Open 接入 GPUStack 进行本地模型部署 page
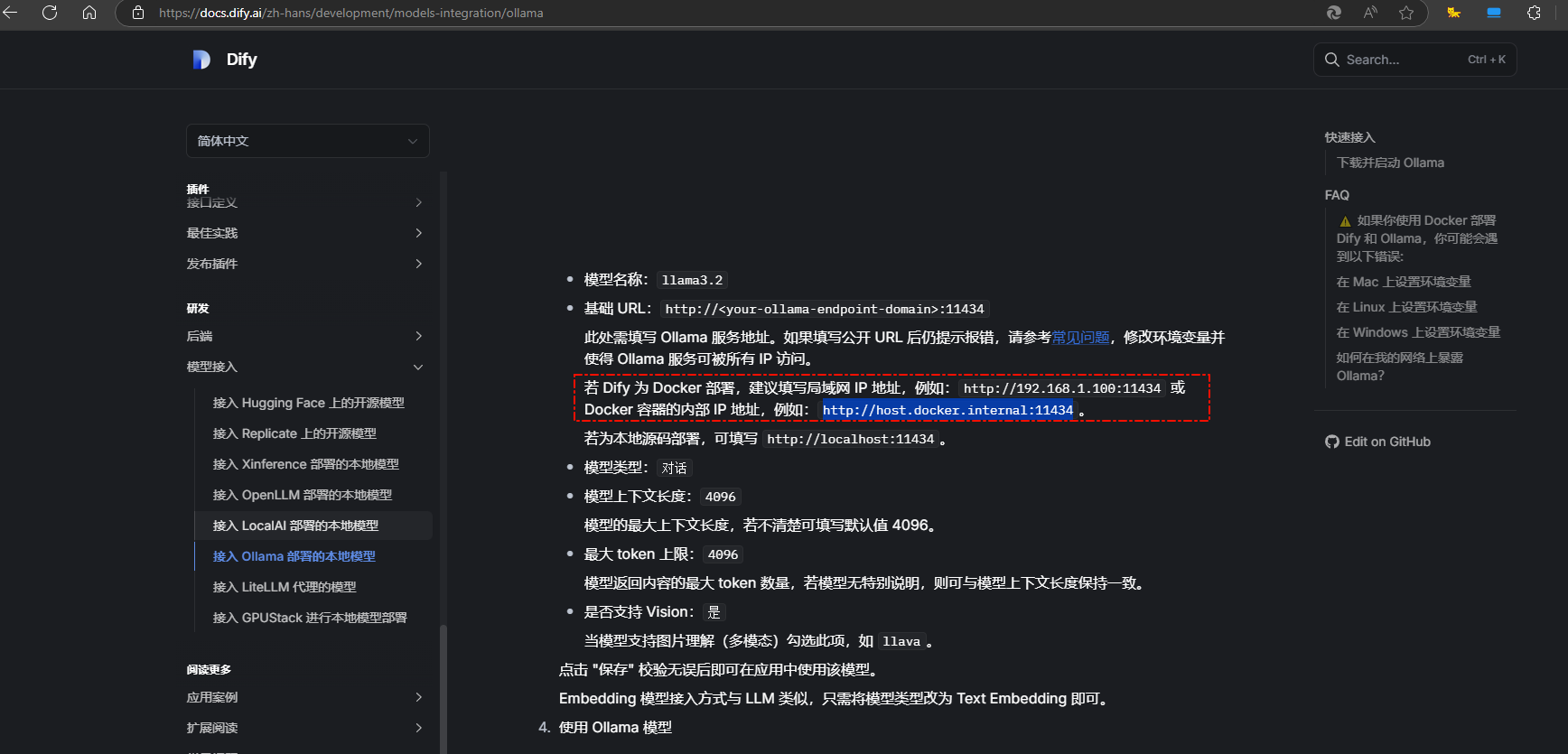1568x754 pixels. (310, 618)
